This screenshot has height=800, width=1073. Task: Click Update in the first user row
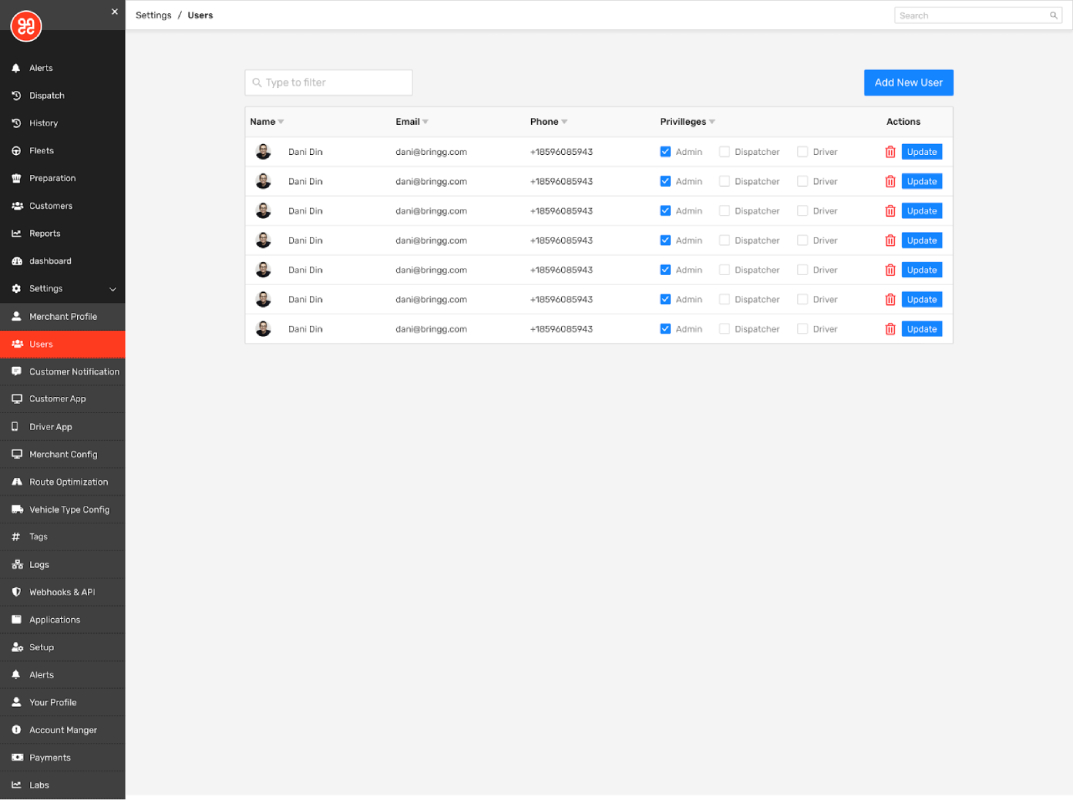pos(922,152)
